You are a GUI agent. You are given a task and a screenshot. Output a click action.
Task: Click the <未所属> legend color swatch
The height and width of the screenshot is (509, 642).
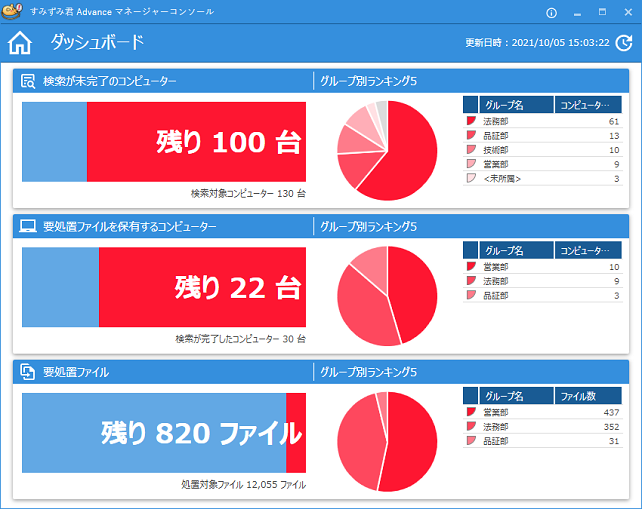[x=471, y=178]
